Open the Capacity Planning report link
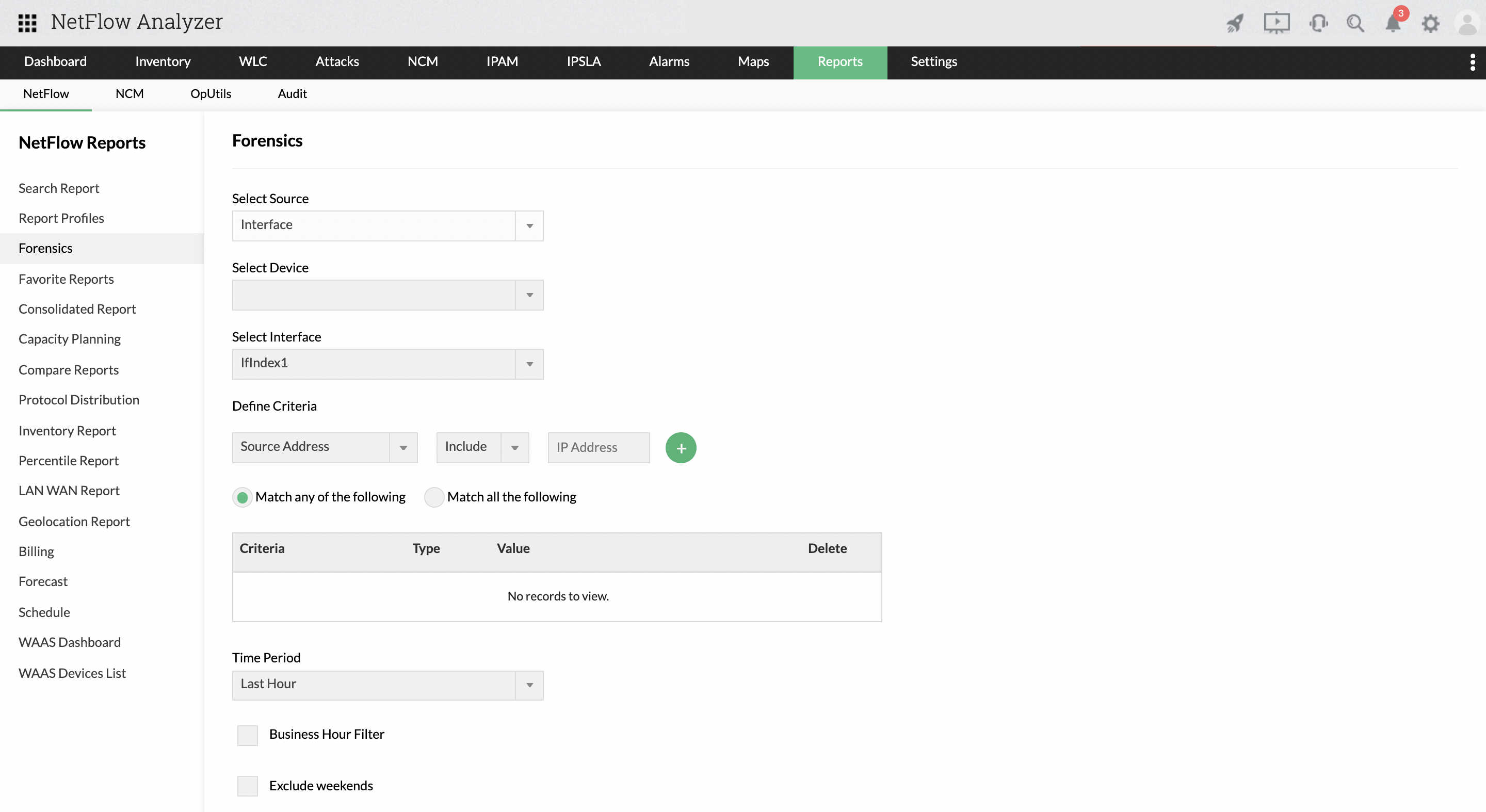1486x812 pixels. click(69, 339)
